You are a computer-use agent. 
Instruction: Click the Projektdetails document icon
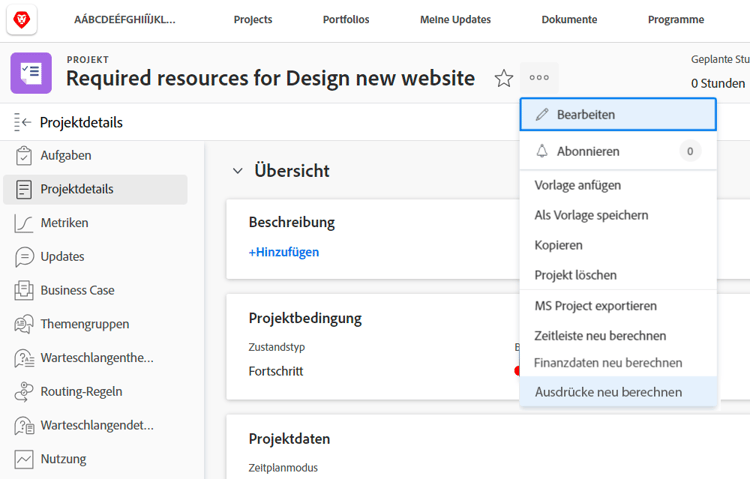(x=23, y=189)
